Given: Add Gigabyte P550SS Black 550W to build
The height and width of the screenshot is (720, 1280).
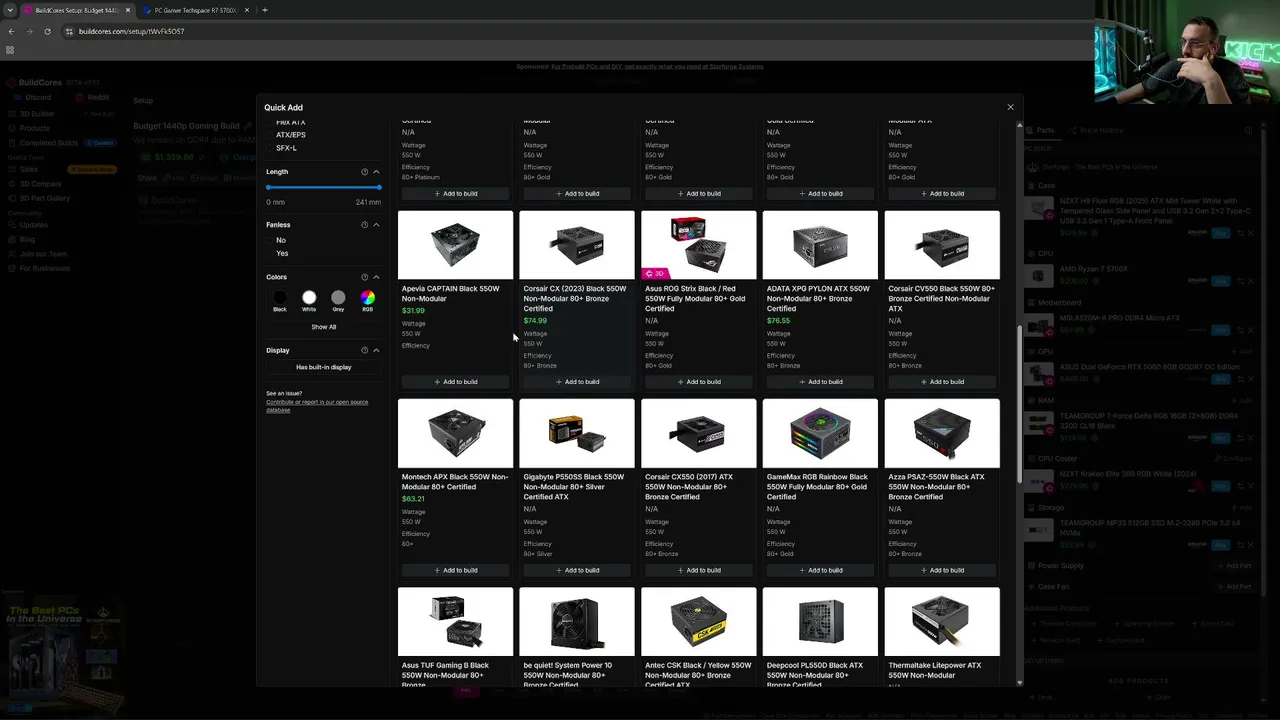Looking at the screenshot, I should tap(577, 570).
